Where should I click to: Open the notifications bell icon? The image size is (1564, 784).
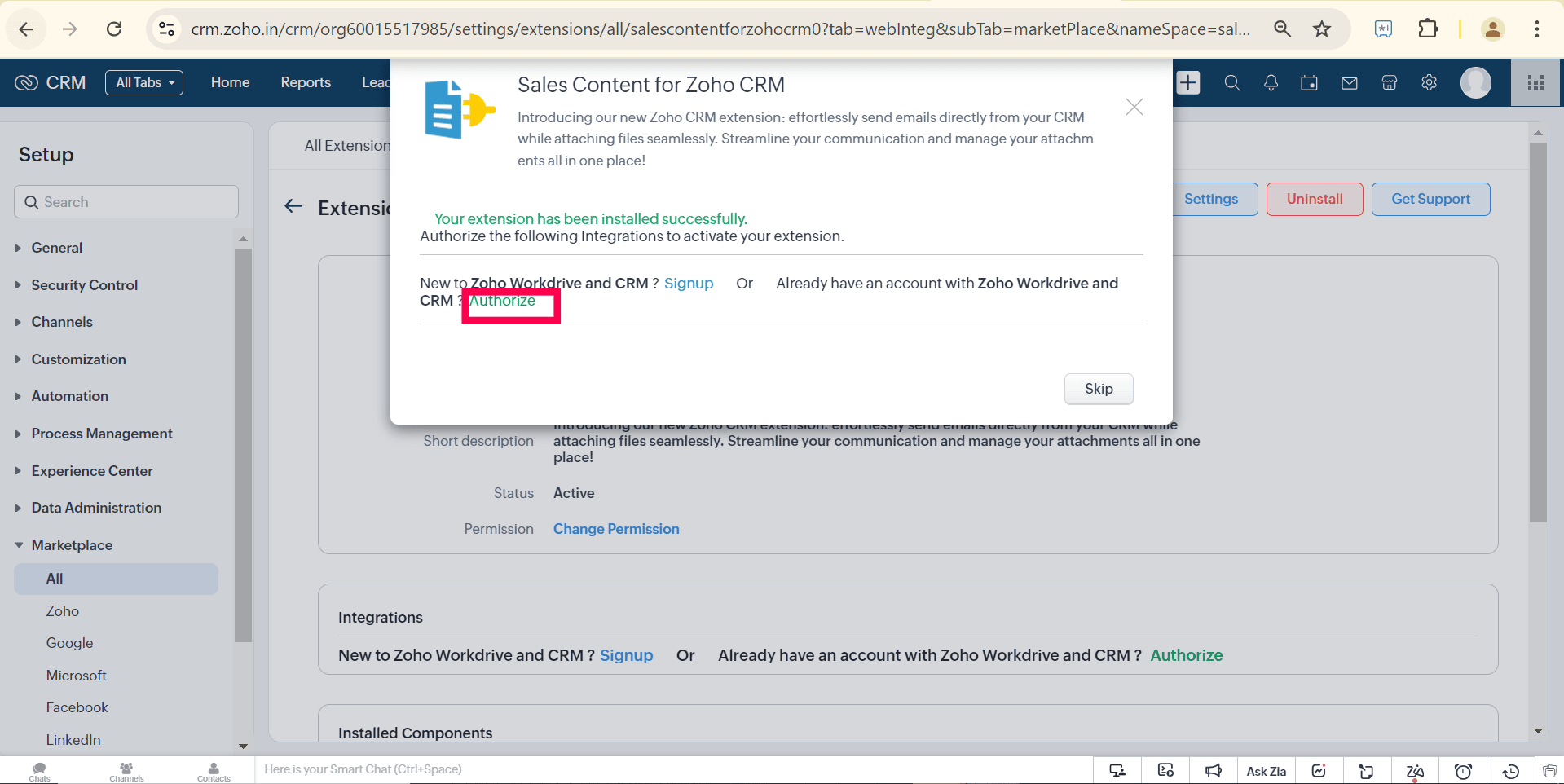tap(1271, 82)
